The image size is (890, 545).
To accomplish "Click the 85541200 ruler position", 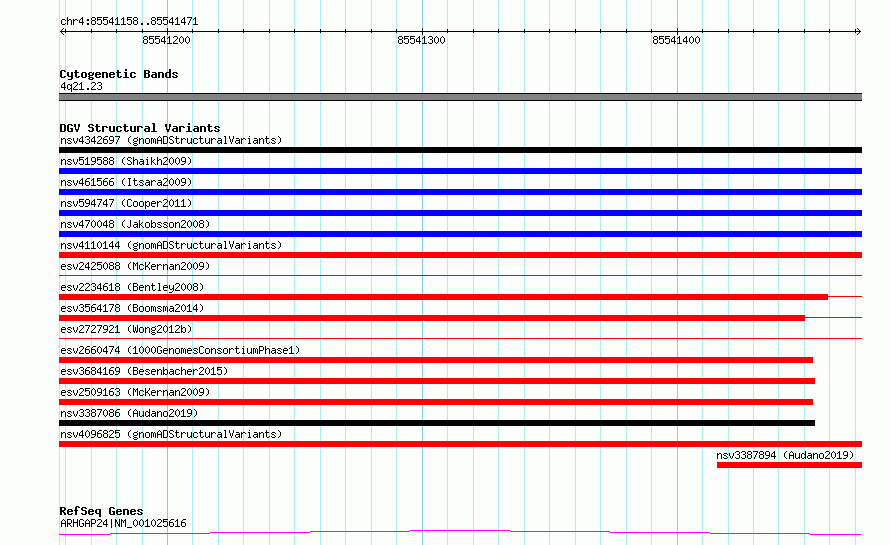I will [166, 40].
